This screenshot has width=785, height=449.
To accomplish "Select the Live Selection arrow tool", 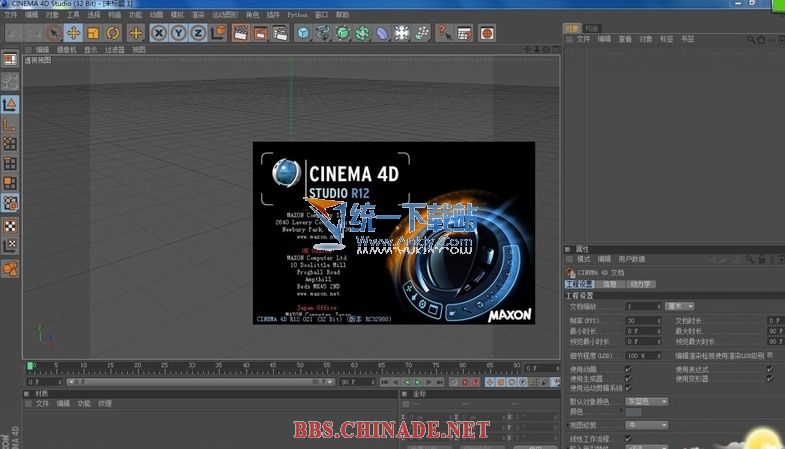I will click(x=54, y=33).
